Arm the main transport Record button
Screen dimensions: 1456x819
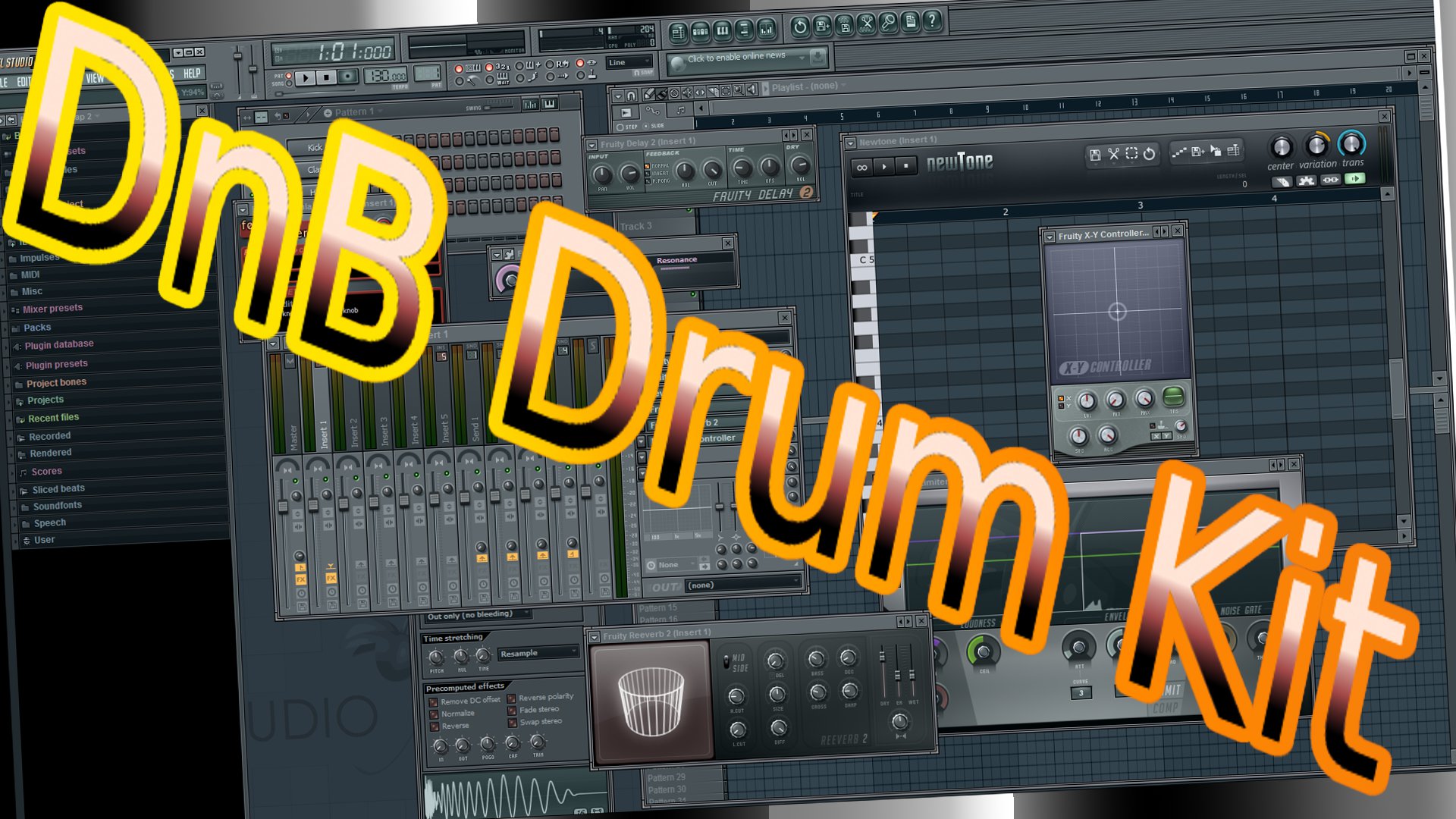pos(347,76)
